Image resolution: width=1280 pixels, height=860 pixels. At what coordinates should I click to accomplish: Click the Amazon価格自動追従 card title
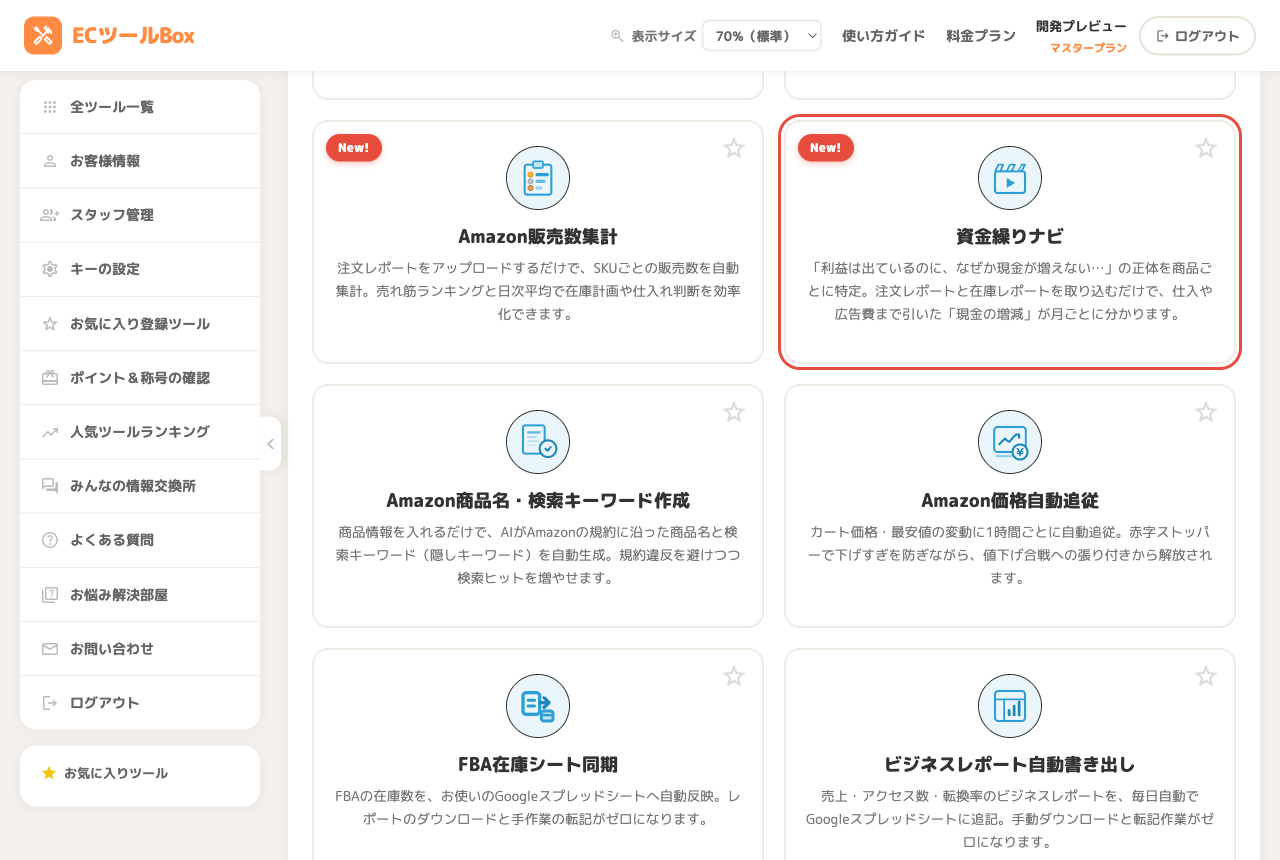tap(1010, 501)
